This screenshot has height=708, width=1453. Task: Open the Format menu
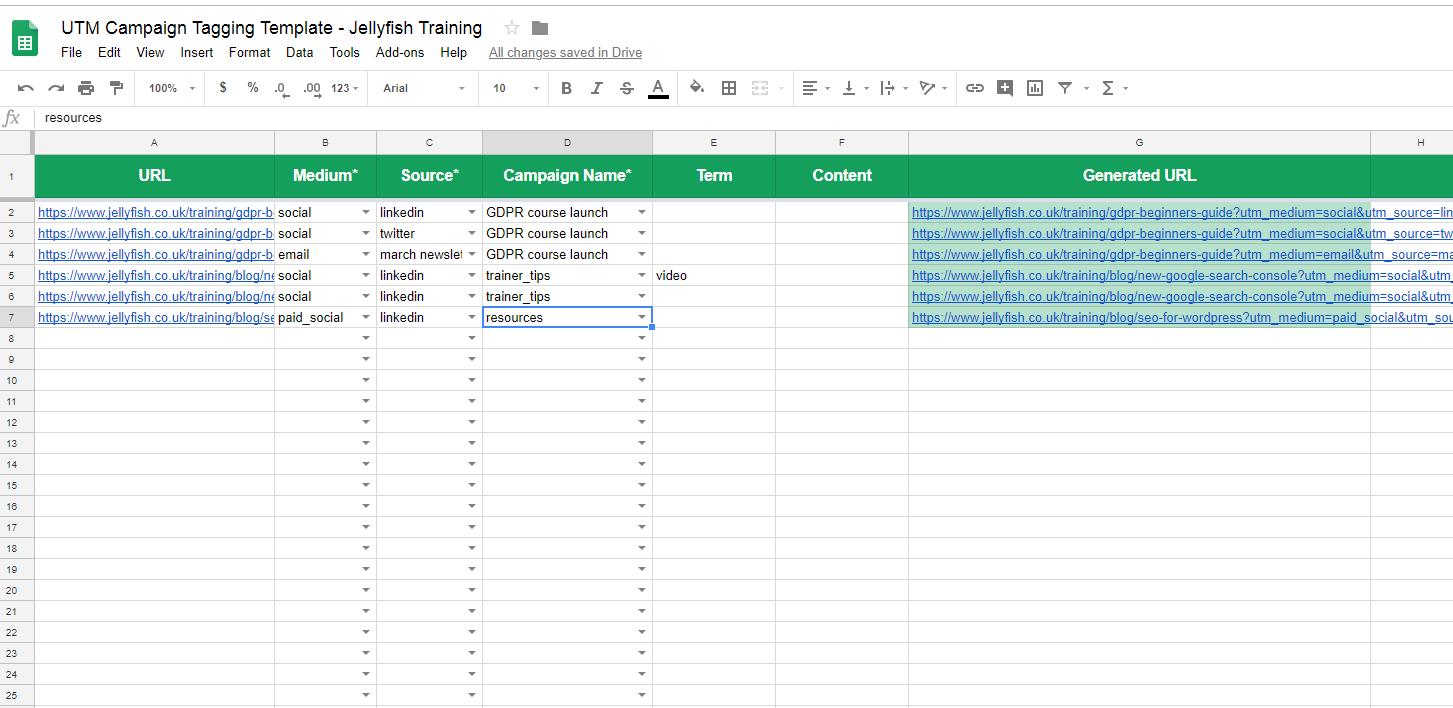coord(249,52)
